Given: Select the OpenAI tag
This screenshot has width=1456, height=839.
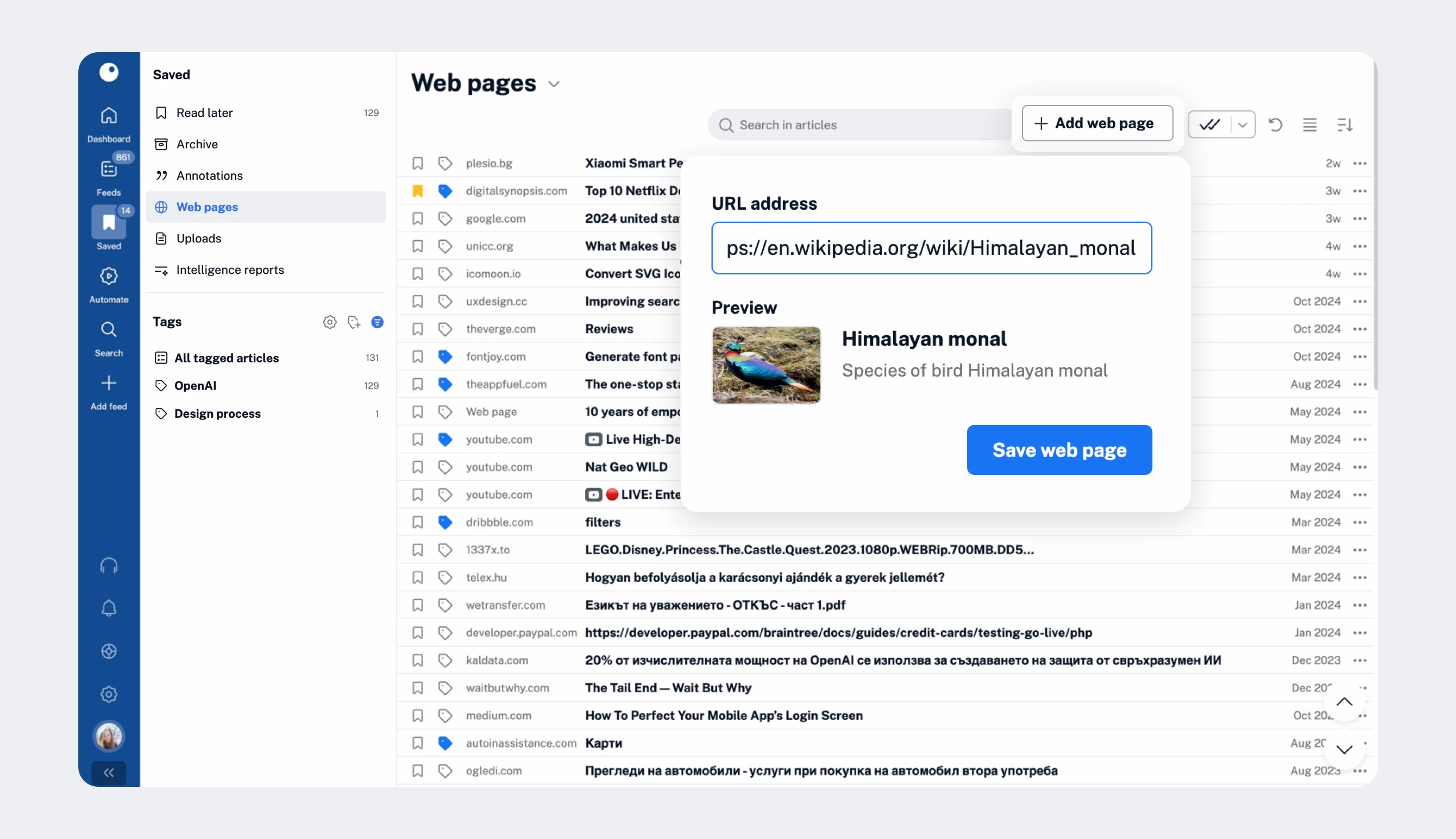Looking at the screenshot, I should (266, 385).
